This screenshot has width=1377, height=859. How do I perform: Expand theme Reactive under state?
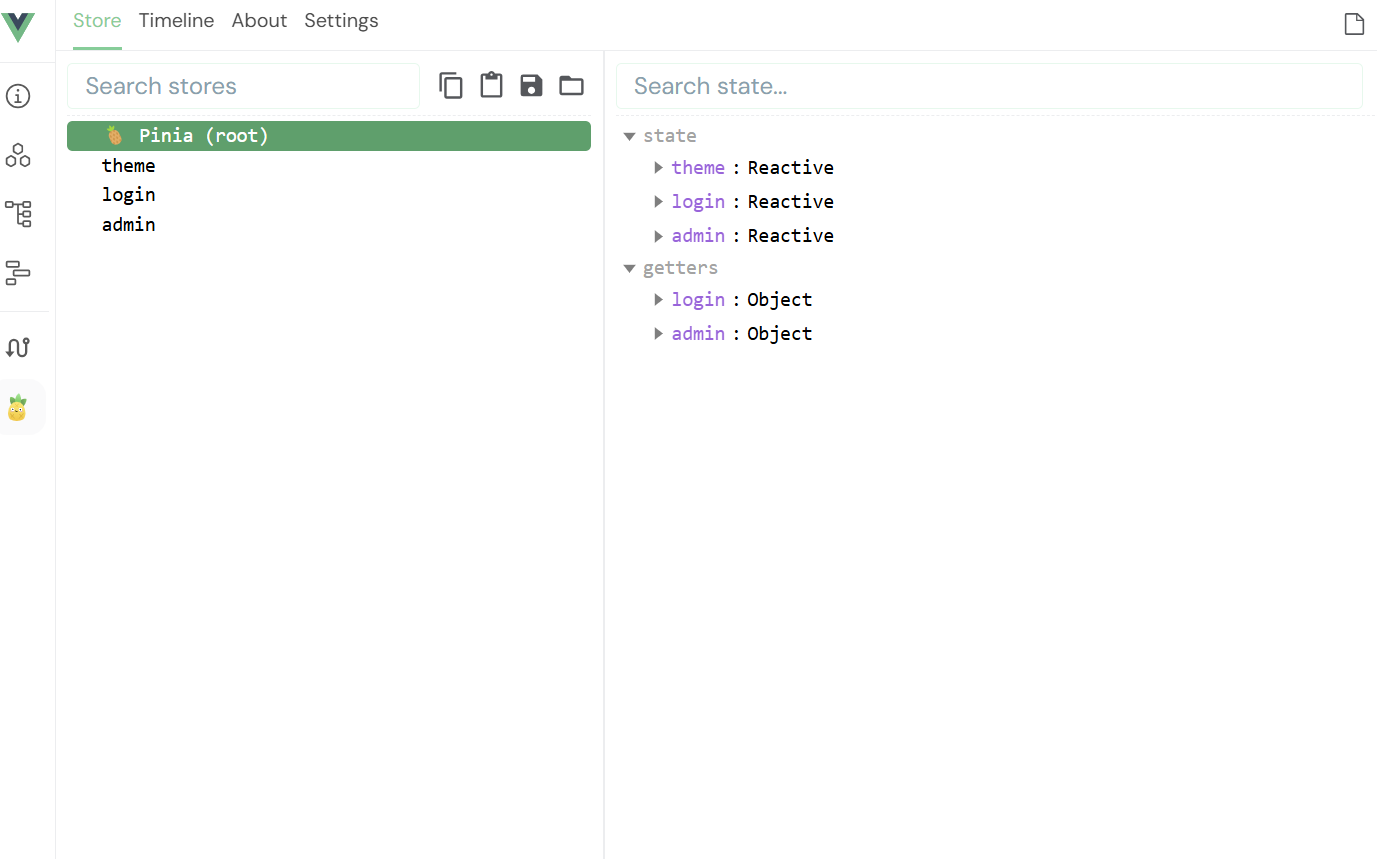[659, 167]
